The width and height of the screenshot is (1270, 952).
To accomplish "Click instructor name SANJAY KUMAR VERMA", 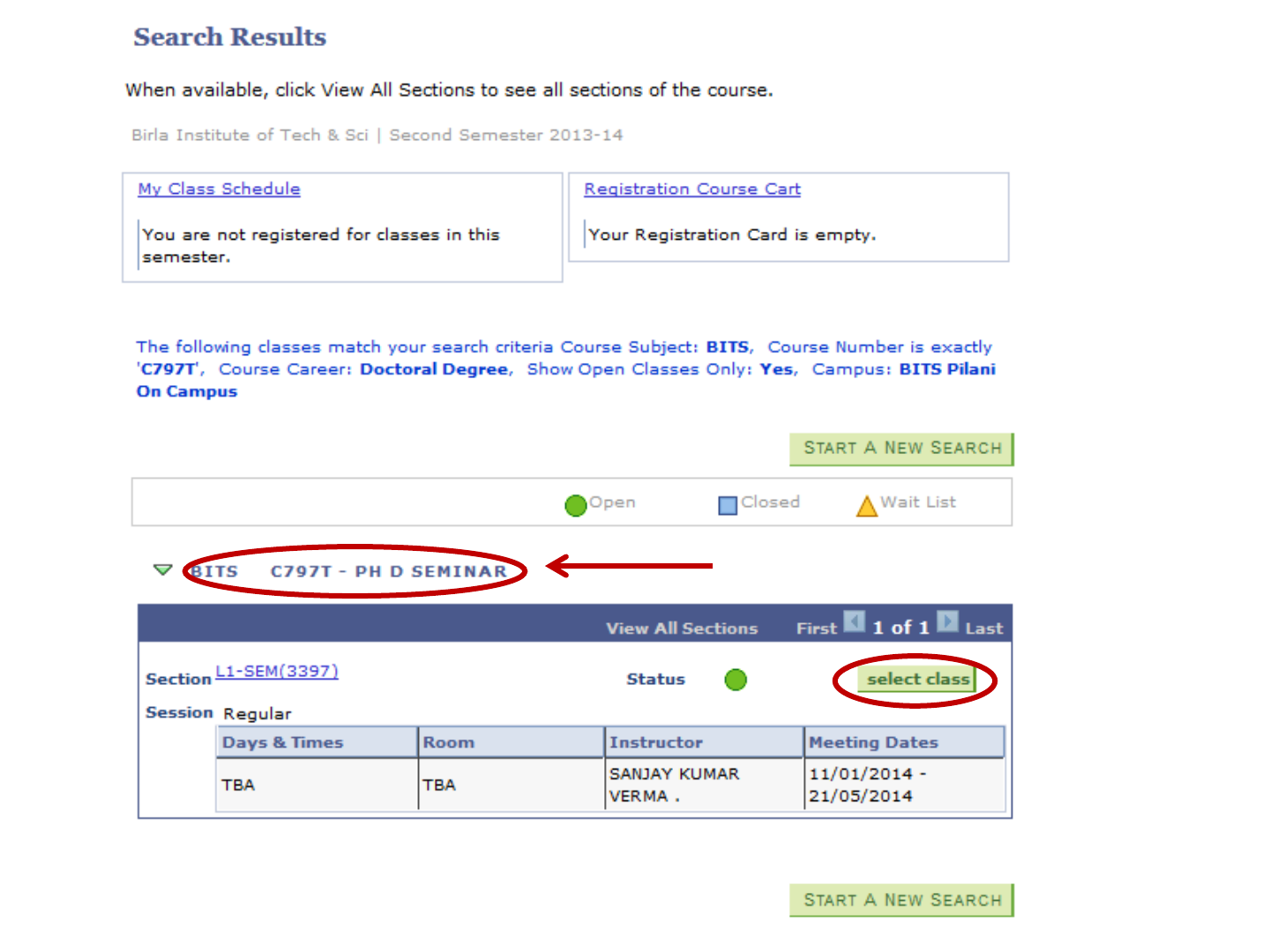I will 675,785.
